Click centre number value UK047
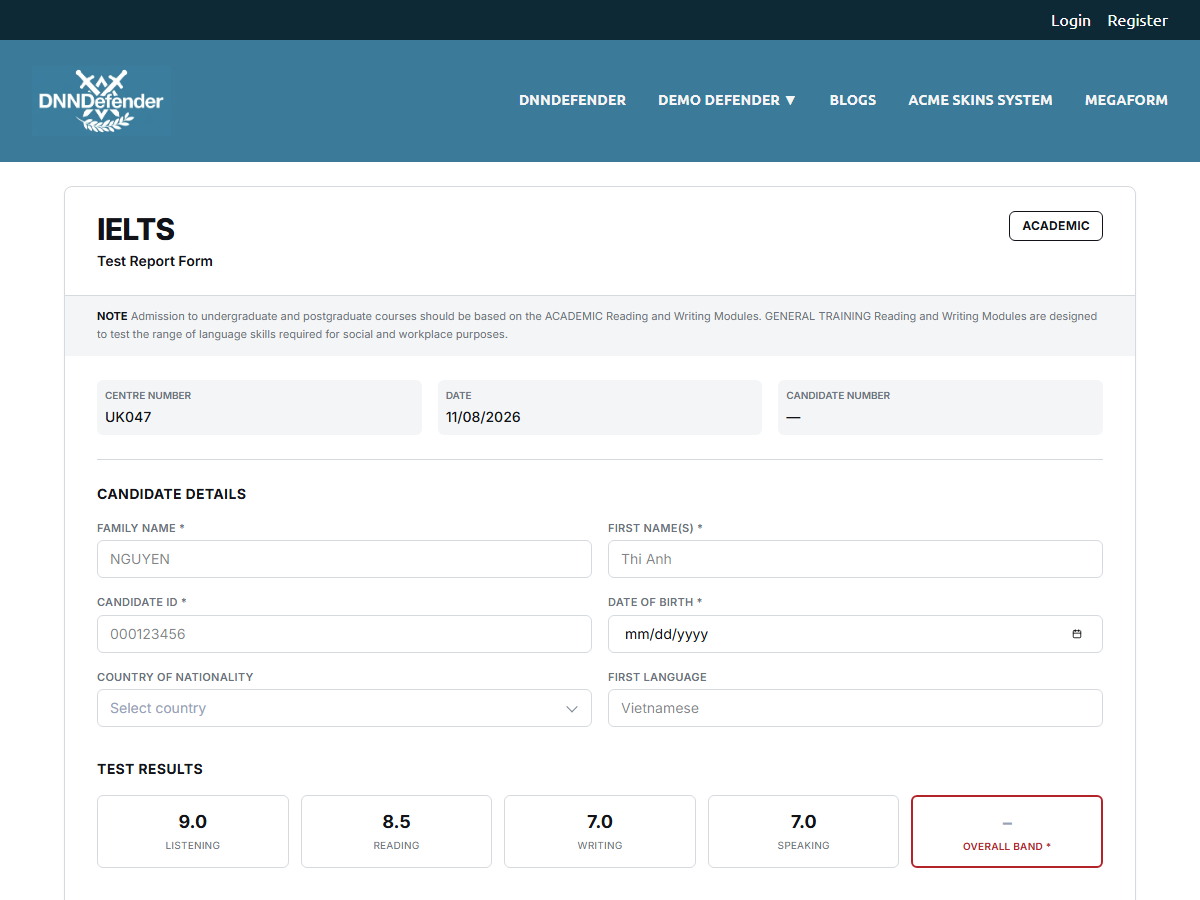Screen dimensions: 1200x900 128,417
